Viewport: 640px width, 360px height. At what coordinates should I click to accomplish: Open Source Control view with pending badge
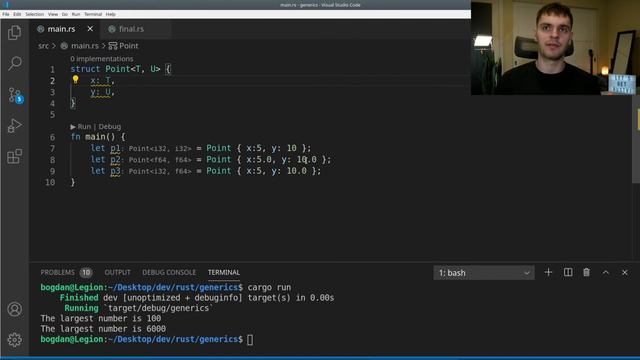coord(15,95)
